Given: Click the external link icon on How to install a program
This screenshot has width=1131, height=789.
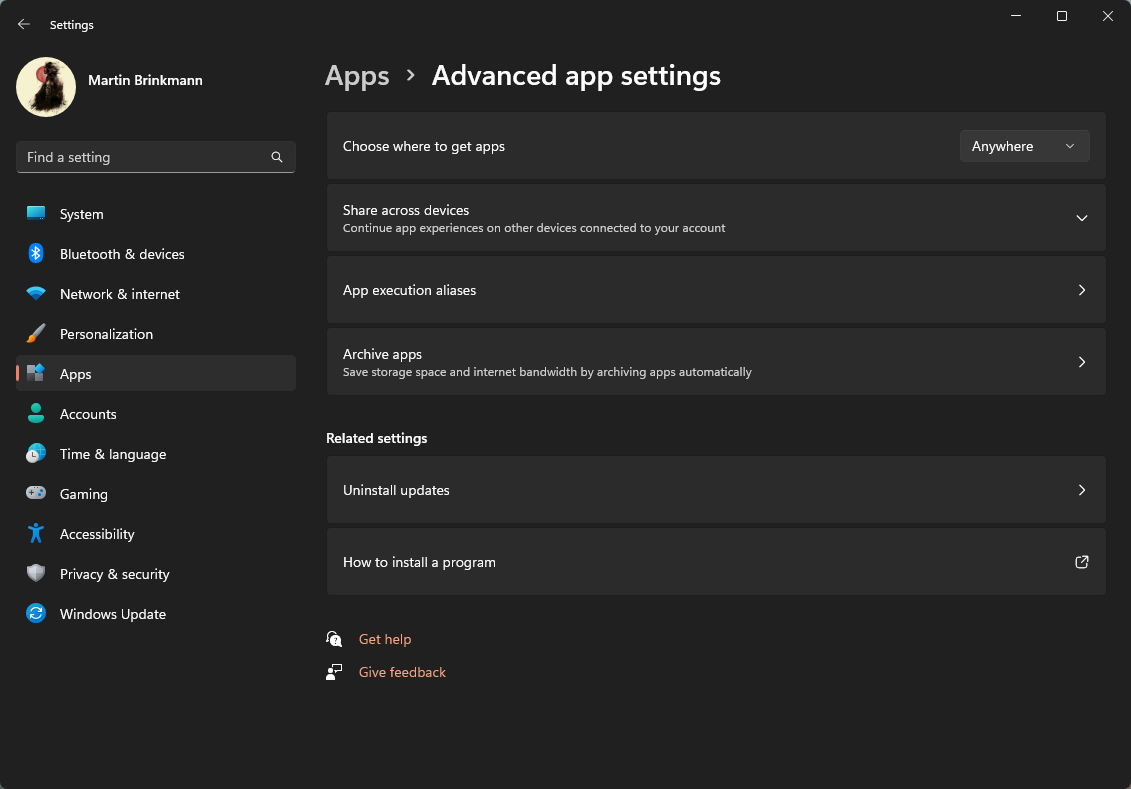Looking at the screenshot, I should (x=1081, y=562).
